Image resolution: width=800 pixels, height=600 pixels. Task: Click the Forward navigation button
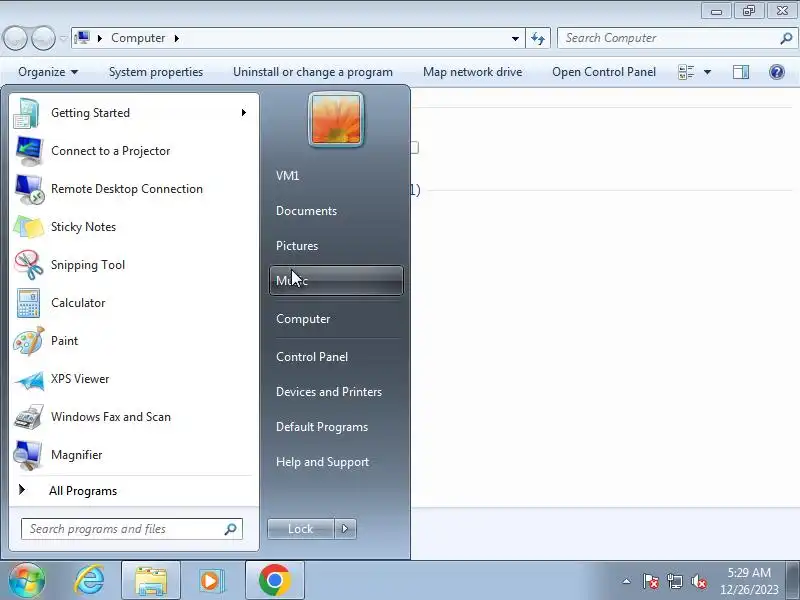click(43, 38)
